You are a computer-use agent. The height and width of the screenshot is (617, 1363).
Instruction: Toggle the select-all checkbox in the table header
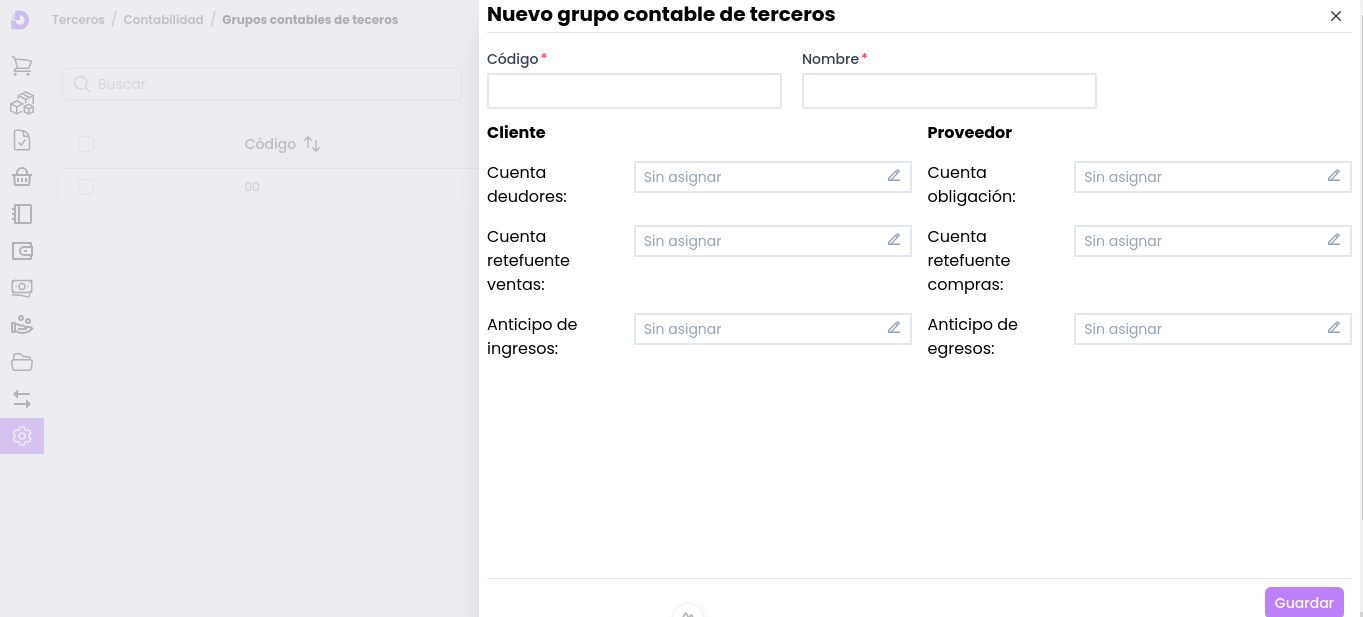(x=86, y=144)
